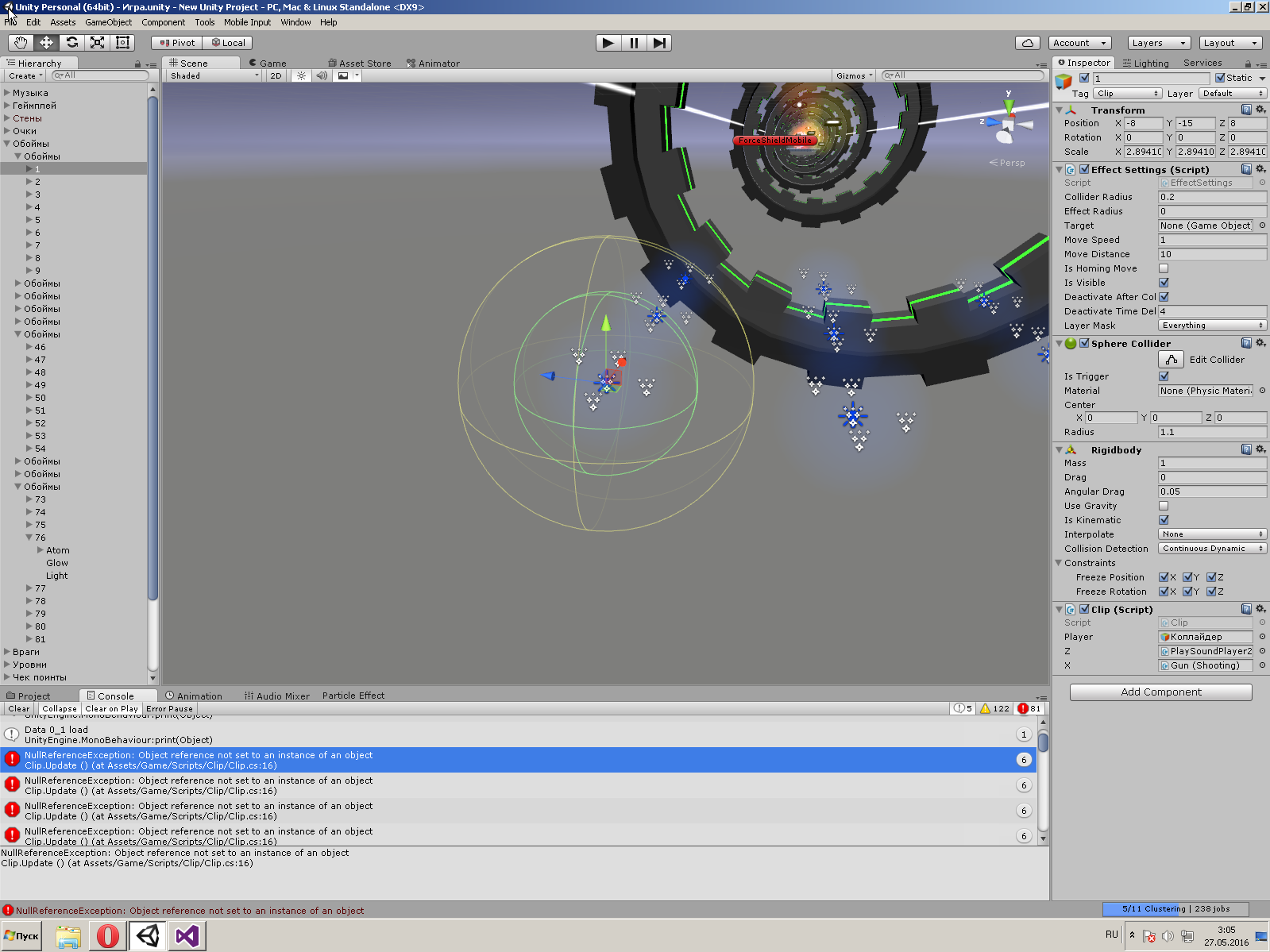This screenshot has width=1270, height=952.
Task: Toggle error messages count 81
Action: (1030, 708)
